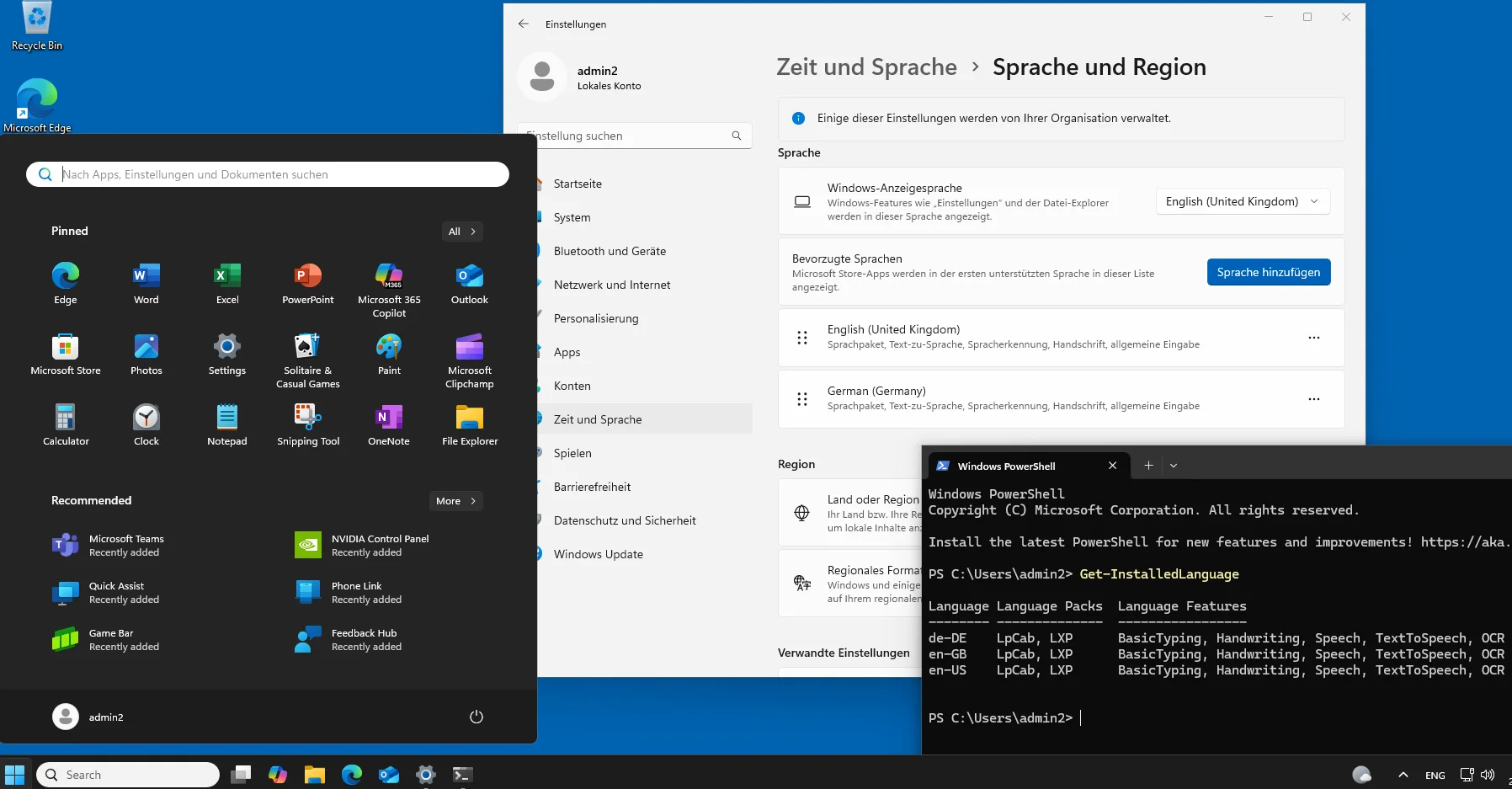
Task: Open Task View from the taskbar
Action: [241, 775]
